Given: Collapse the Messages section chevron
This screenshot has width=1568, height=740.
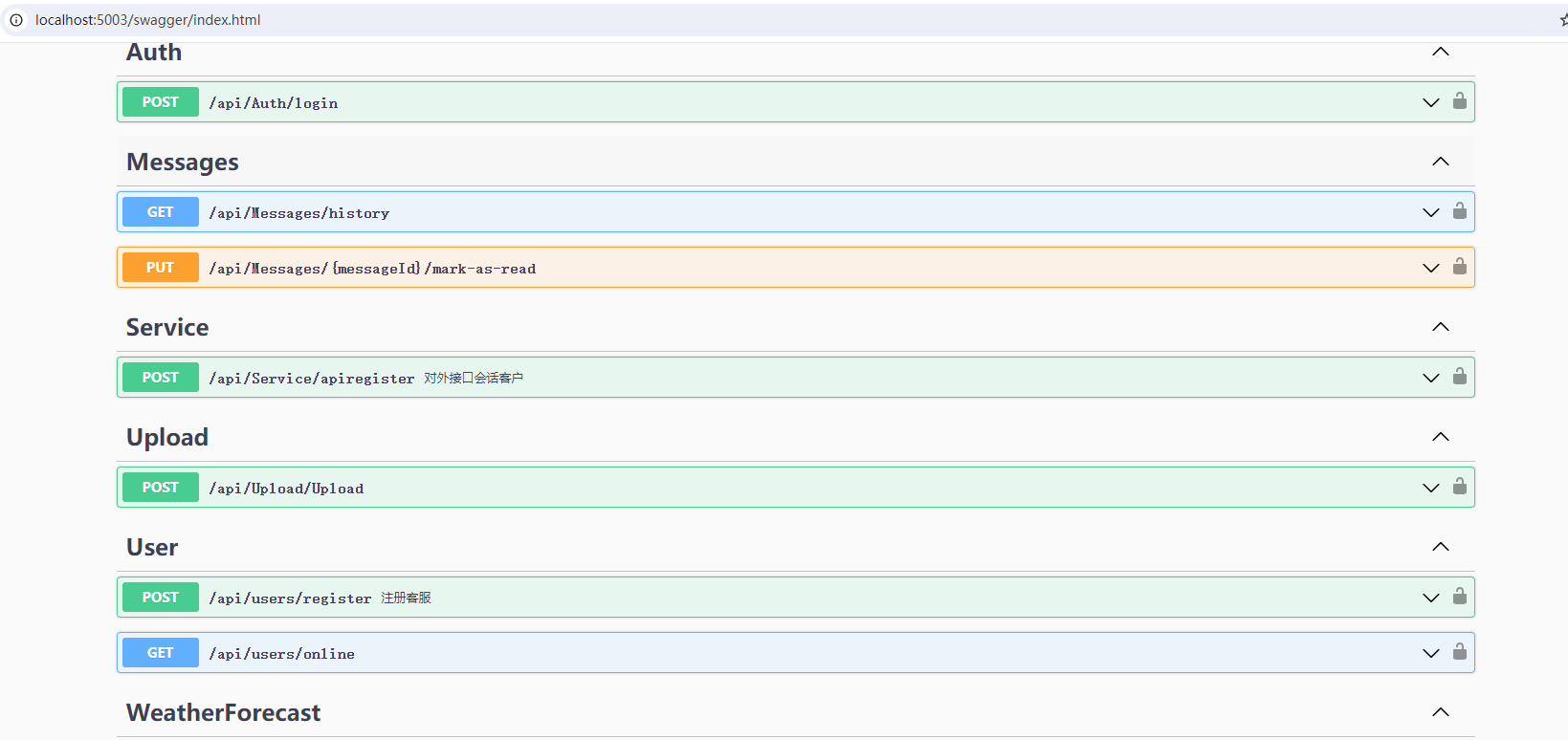Looking at the screenshot, I should click(x=1440, y=162).
